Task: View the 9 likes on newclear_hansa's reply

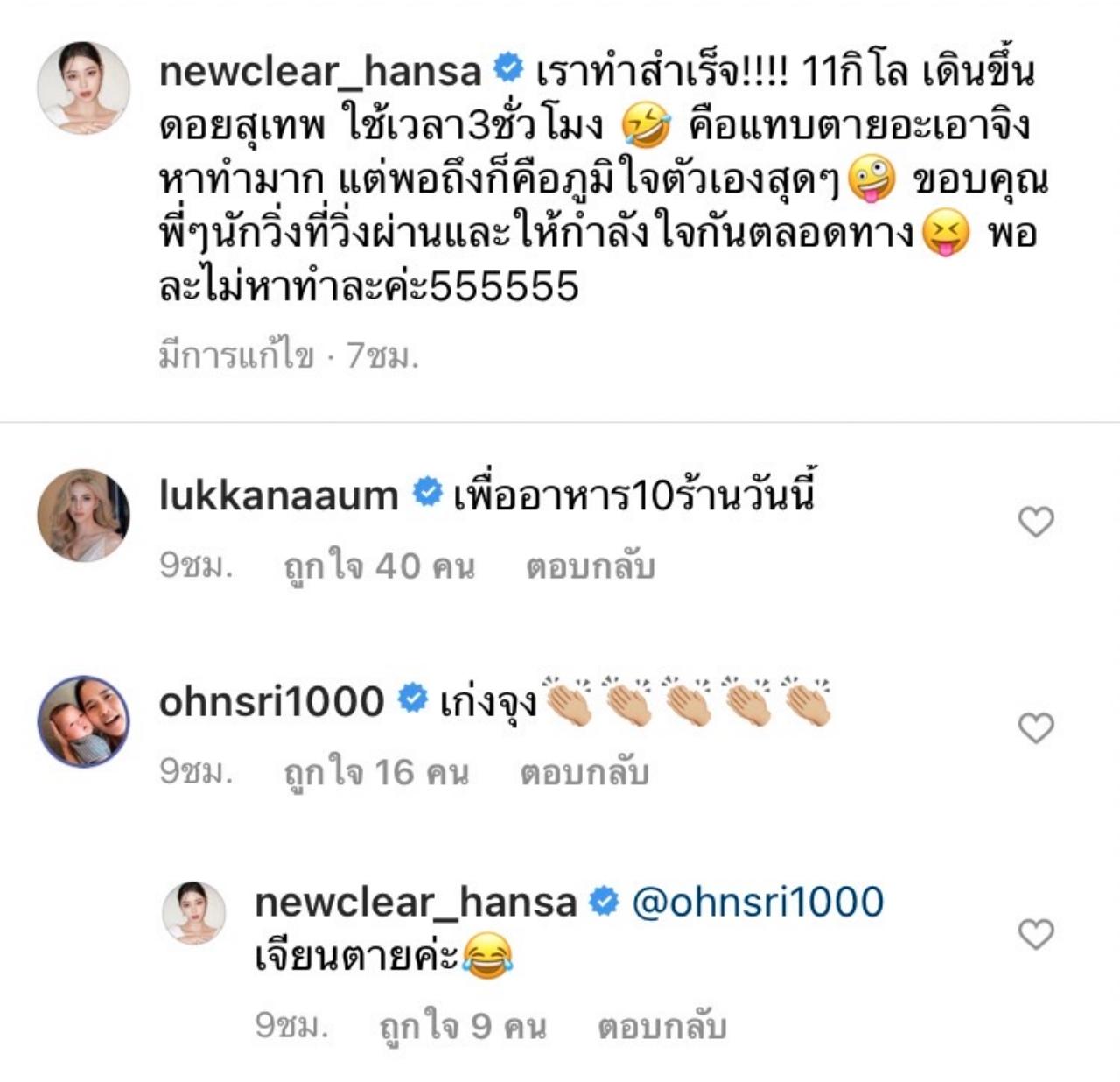Action: coord(463,1026)
